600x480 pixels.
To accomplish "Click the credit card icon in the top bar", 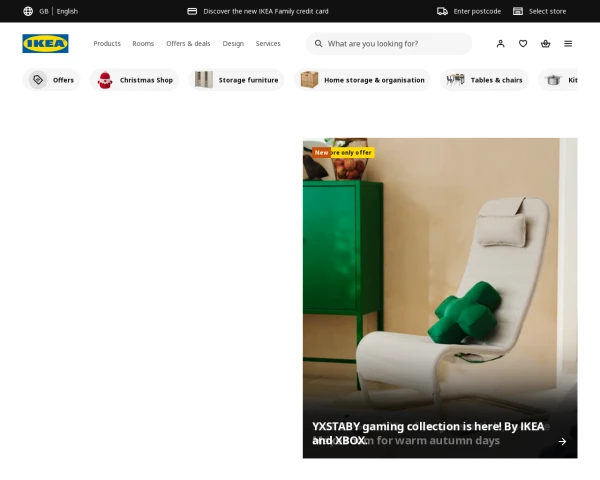I will (192, 11).
